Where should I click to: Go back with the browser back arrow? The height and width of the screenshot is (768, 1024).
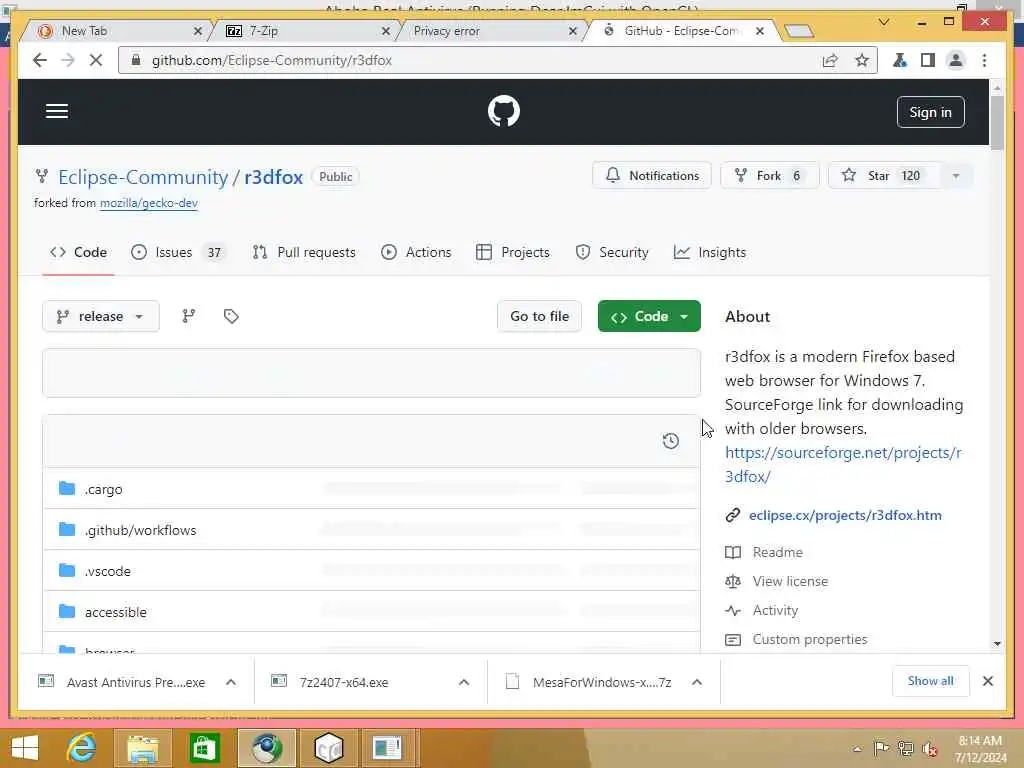coord(39,60)
